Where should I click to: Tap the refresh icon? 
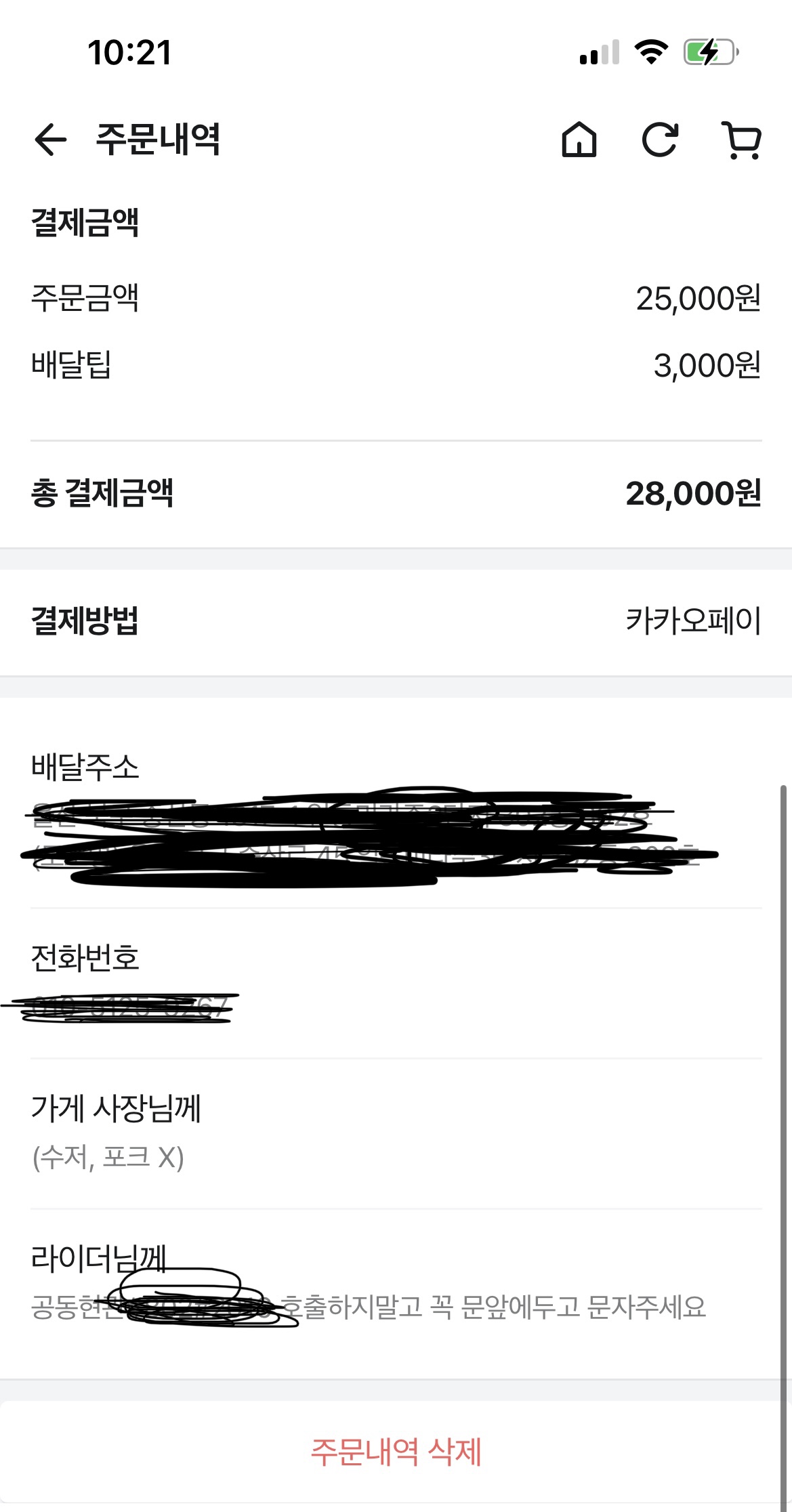660,140
